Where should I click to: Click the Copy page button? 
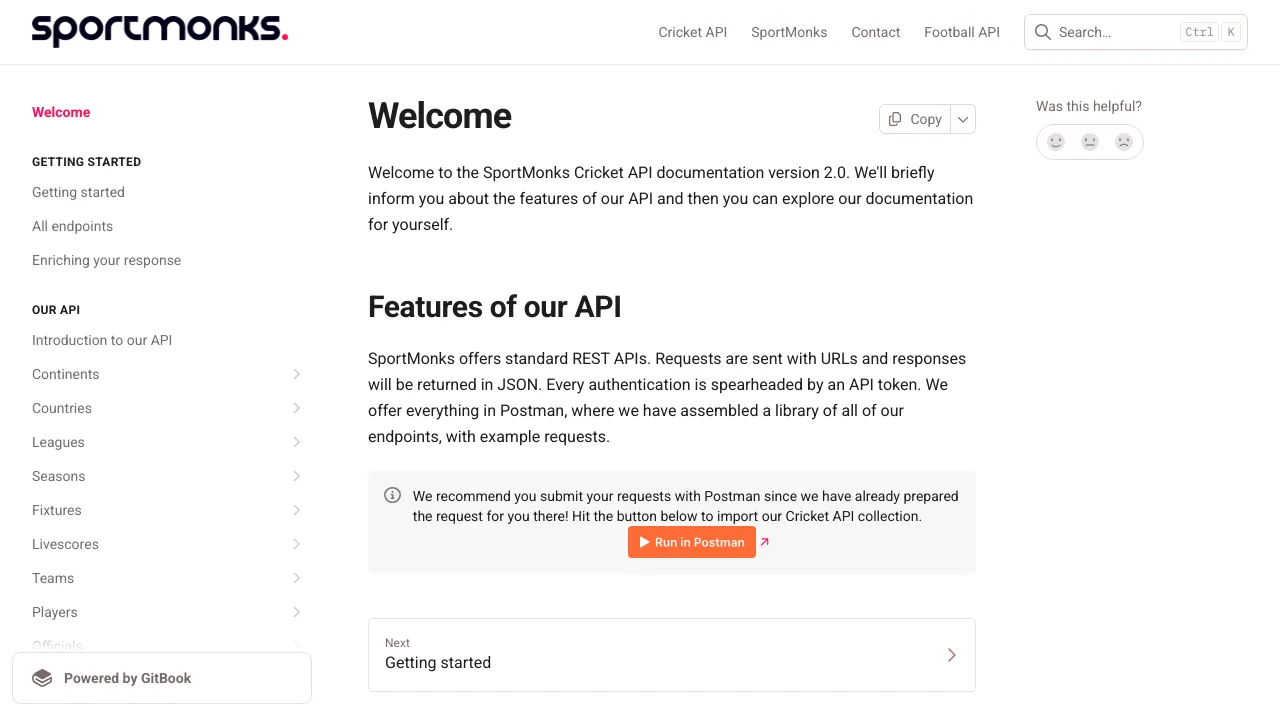tap(915, 119)
